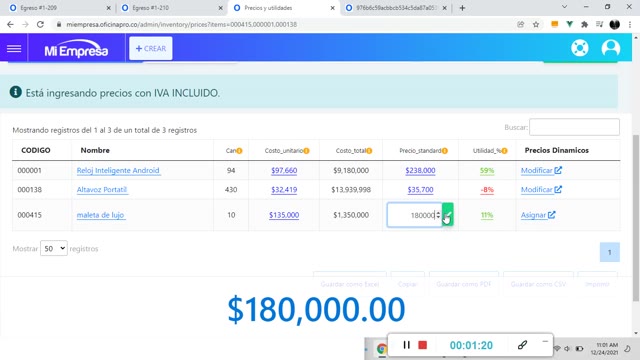Open the Reloj Inteligente Android link
Image resolution: width=640 pixels, height=360 pixels.
click(118, 171)
